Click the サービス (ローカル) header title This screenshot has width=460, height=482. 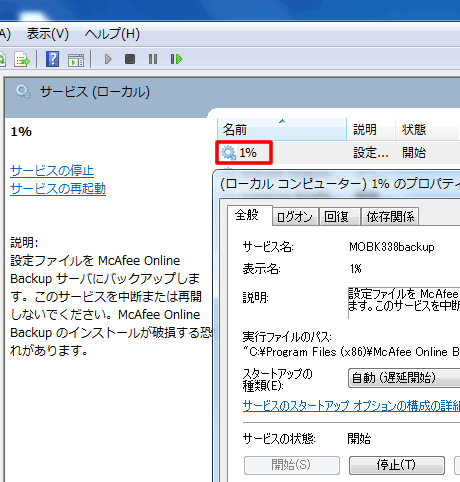(x=95, y=92)
